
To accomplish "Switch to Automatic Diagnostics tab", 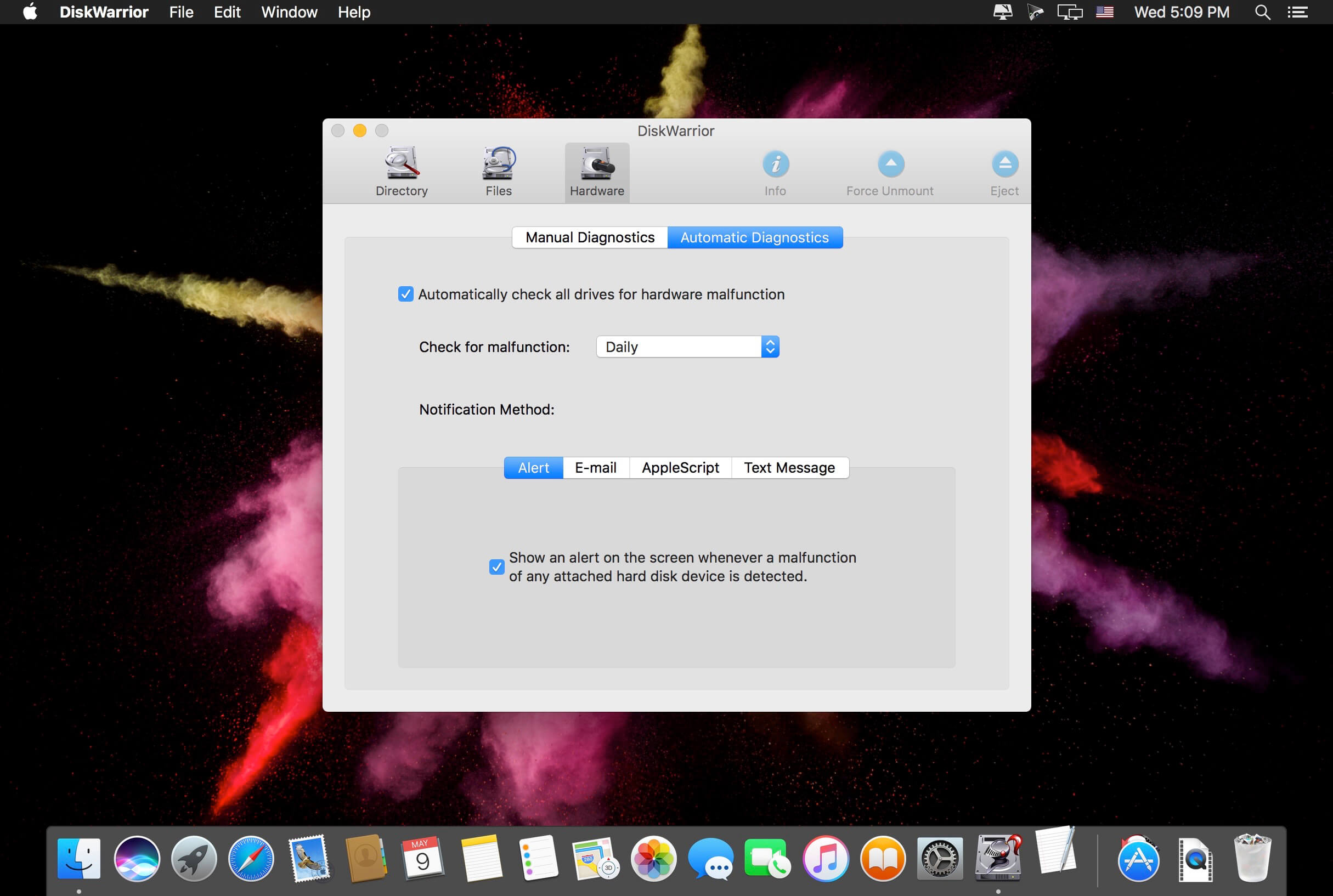I will 754,237.
